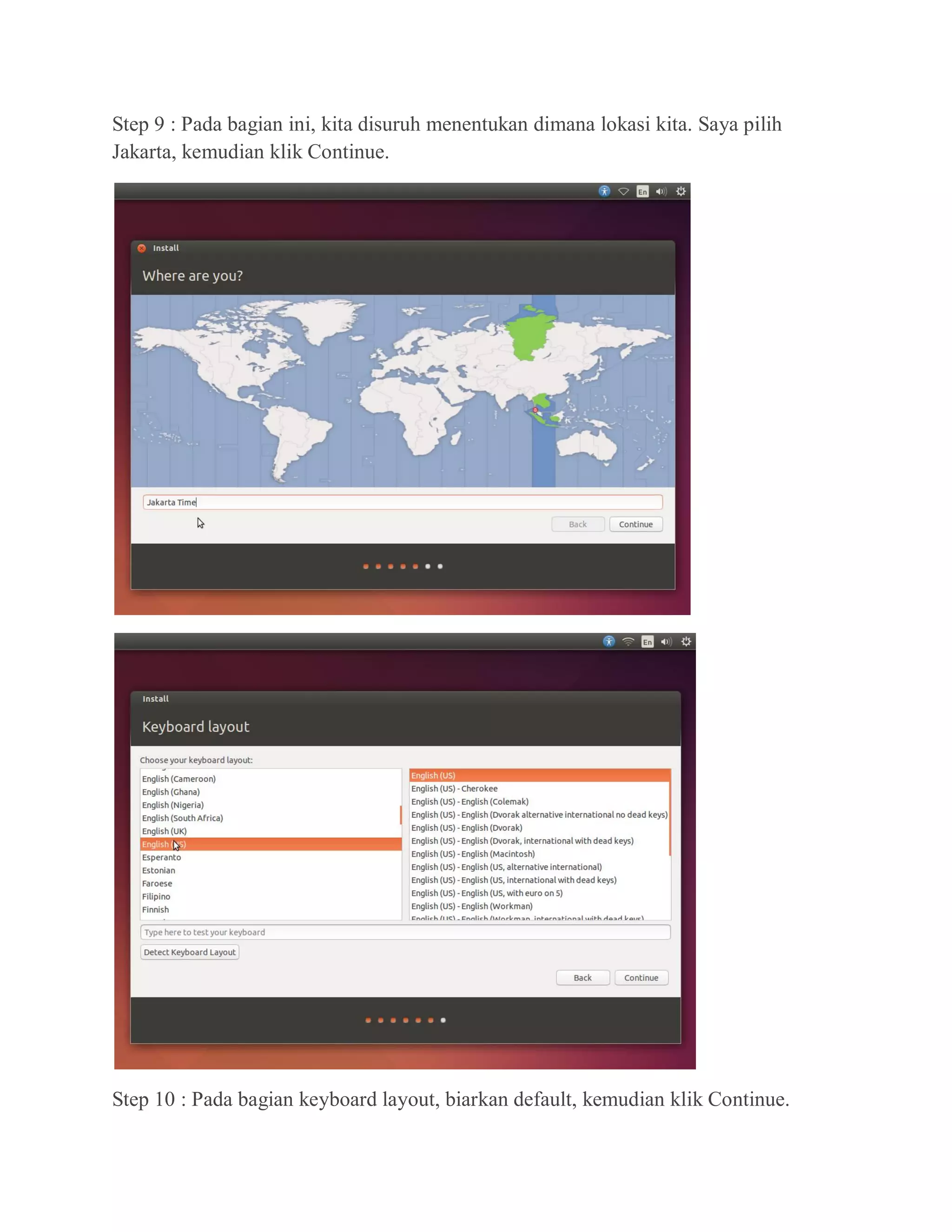Open system gear menu in upper panel
This screenshot has height=1232, width=952.
(x=681, y=191)
